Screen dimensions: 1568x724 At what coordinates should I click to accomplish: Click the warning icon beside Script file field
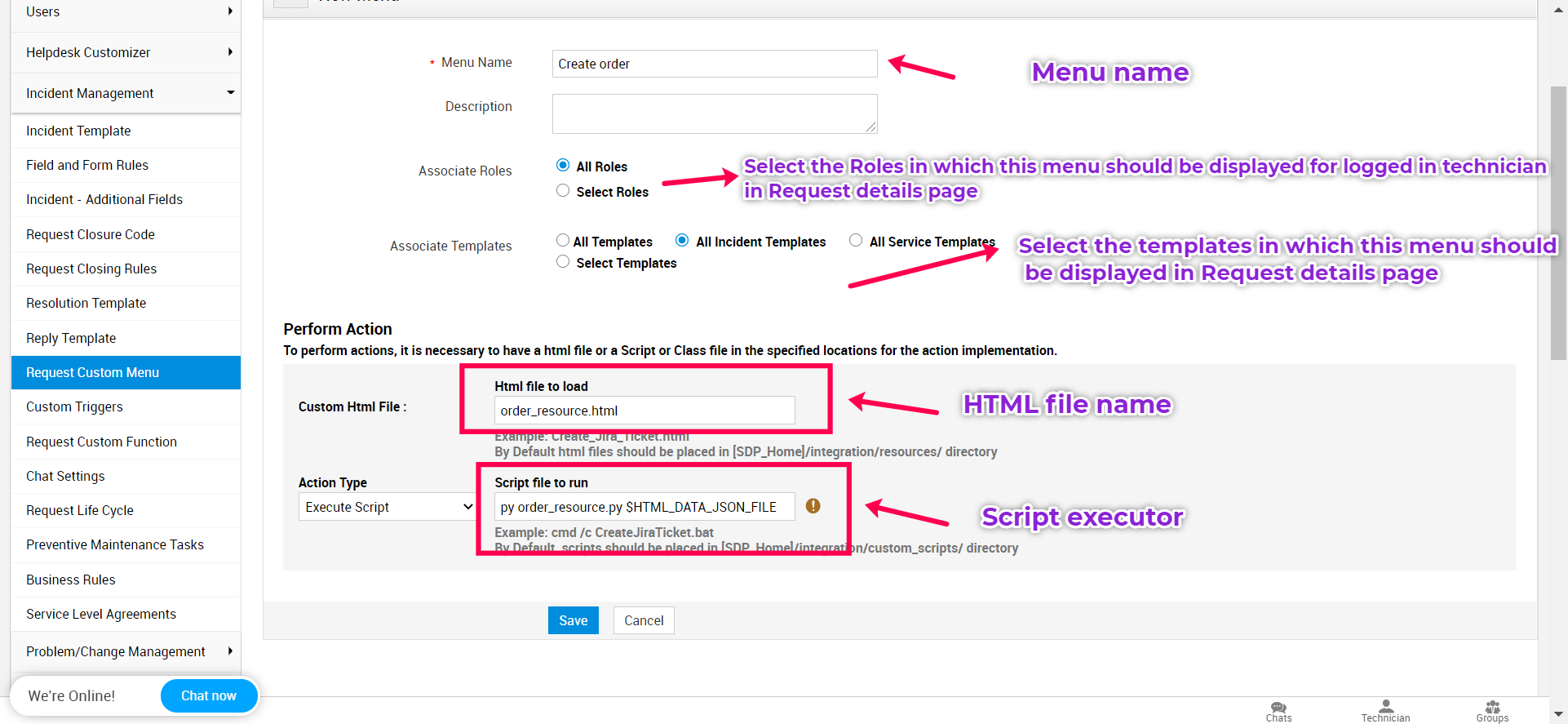pos(813,506)
